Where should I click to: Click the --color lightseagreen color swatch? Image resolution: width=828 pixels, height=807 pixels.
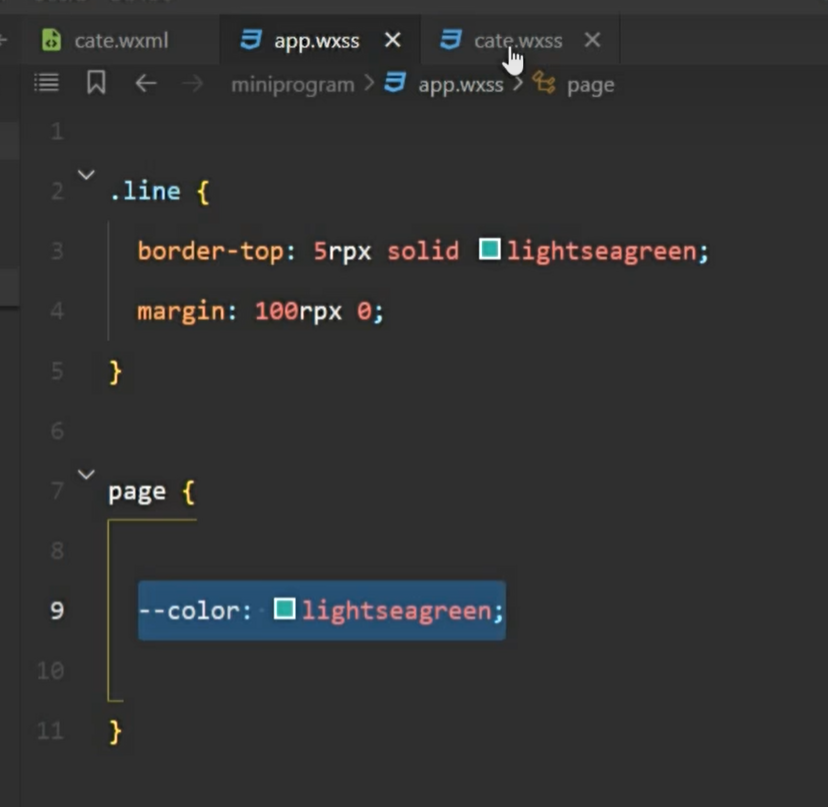285,609
